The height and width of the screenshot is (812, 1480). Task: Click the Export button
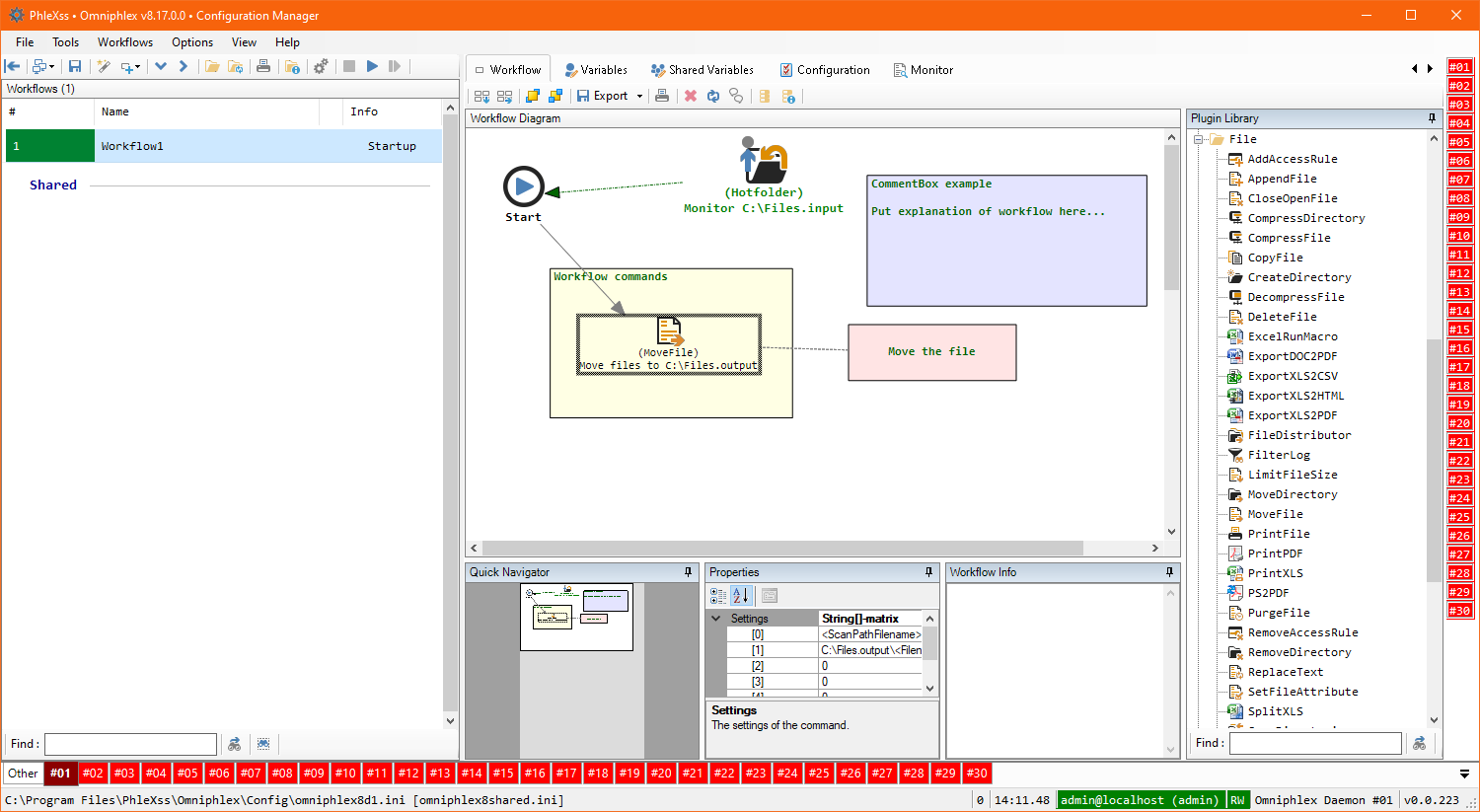click(x=603, y=96)
